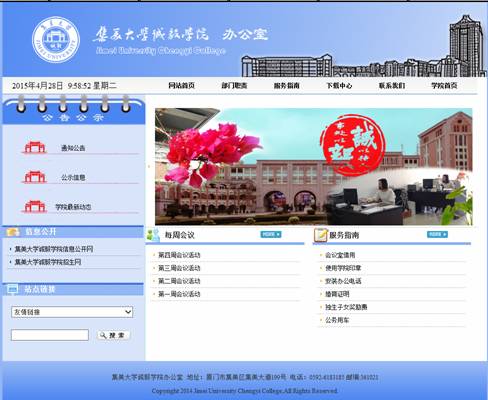Open 学院最新动态 link
This screenshot has width=488, height=400.
[x=73, y=207]
